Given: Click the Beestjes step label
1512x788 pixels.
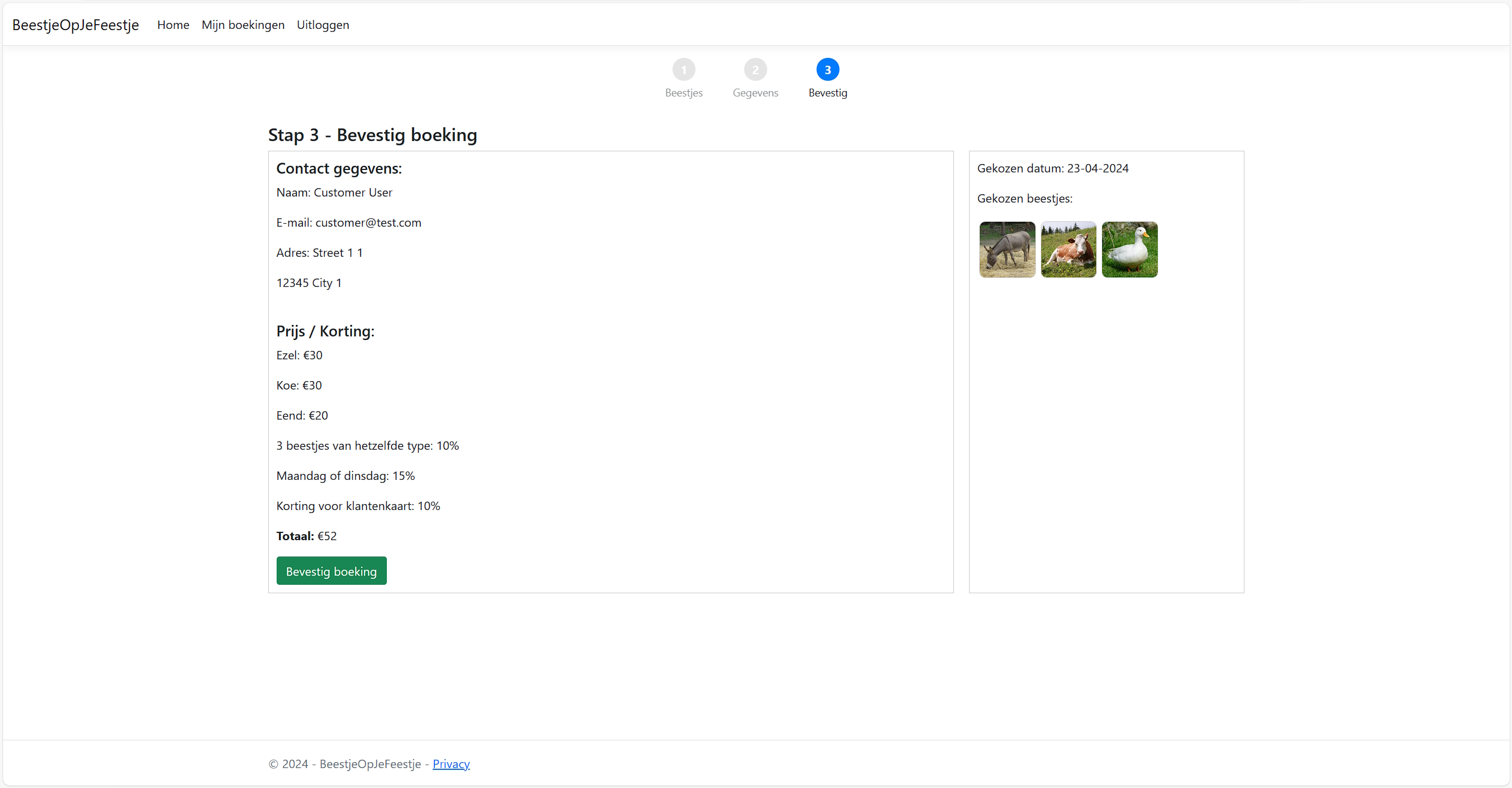Looking at the screenshot, I should click(x=683, y=93).
